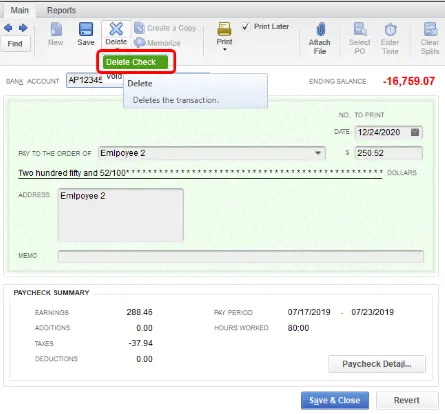
Task: Select pay period start 07/17/2019
Action: [309, 312]
